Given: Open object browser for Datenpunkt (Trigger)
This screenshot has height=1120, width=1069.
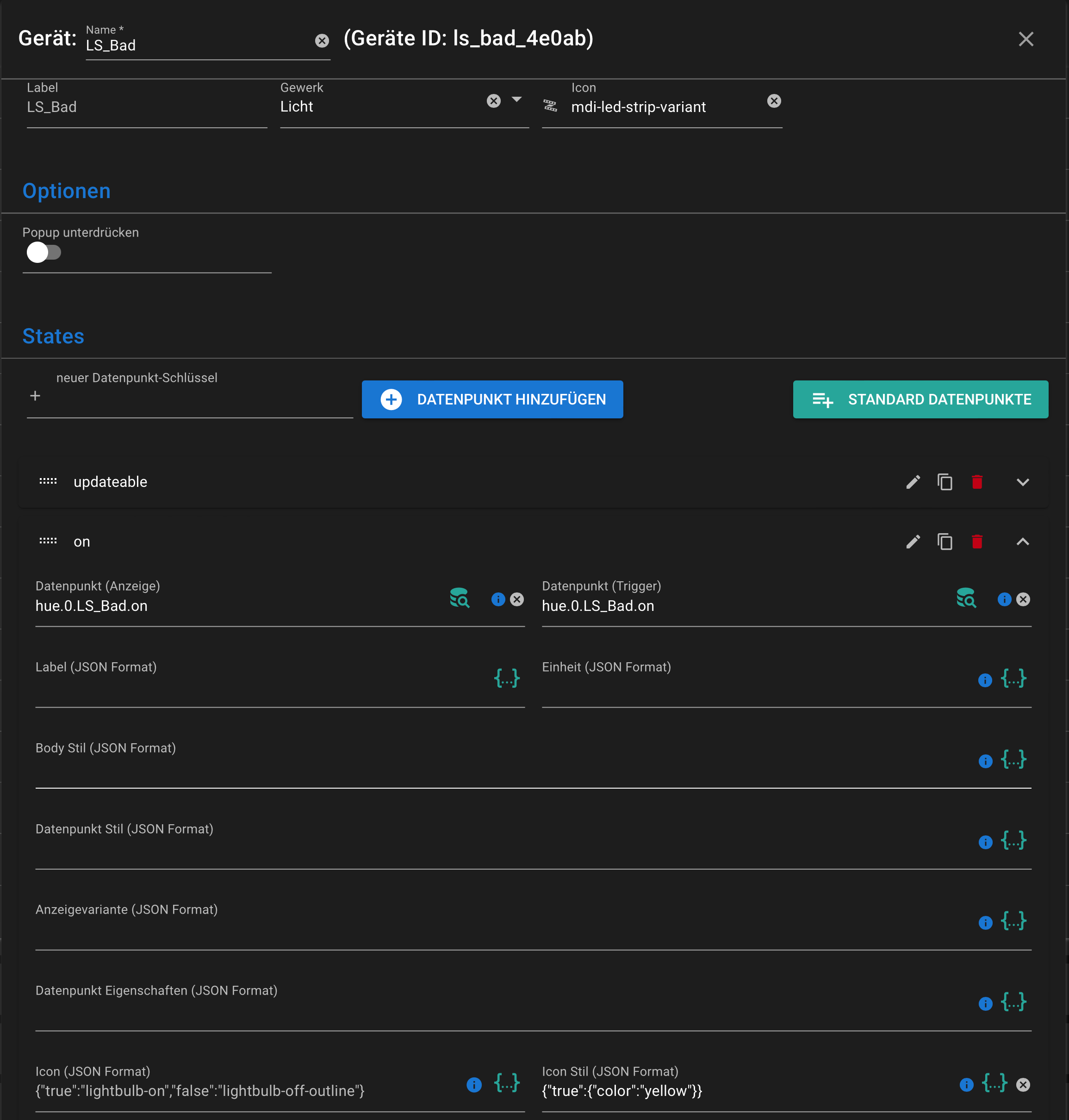Looking at the screenshot, I should click(x=965, y=598).
